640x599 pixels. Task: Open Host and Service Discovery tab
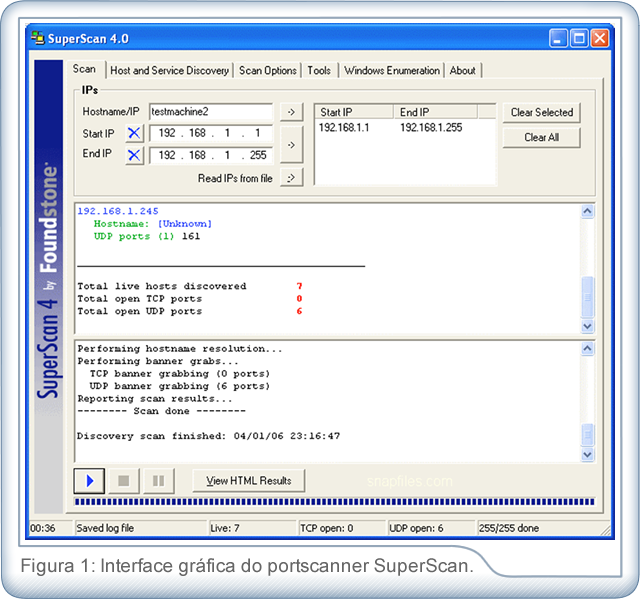[169, 71]
